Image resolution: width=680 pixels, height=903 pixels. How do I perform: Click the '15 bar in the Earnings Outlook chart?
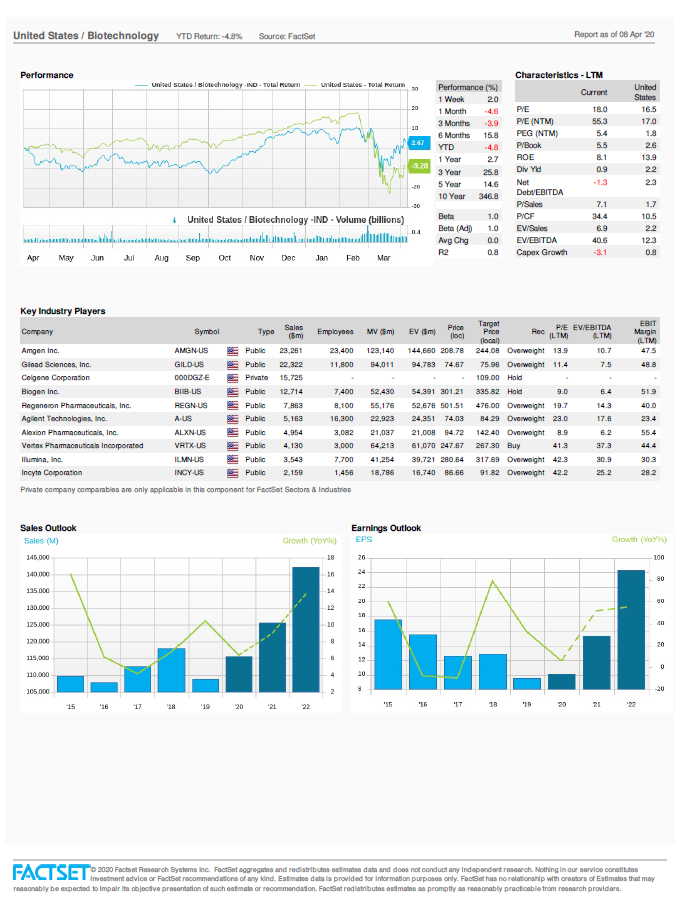[388, 654]
